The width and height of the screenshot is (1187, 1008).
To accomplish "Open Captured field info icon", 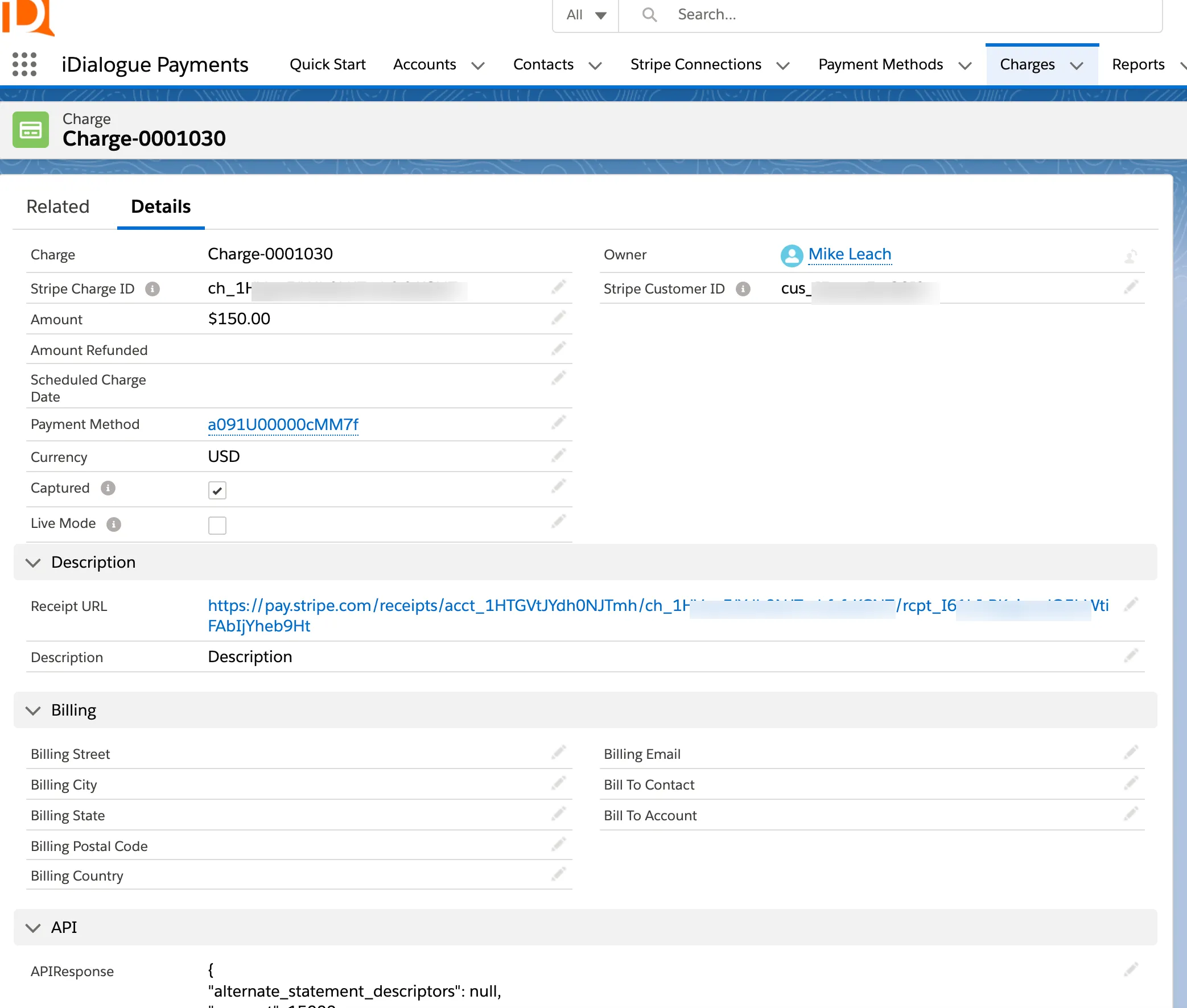I will (108, 488).
